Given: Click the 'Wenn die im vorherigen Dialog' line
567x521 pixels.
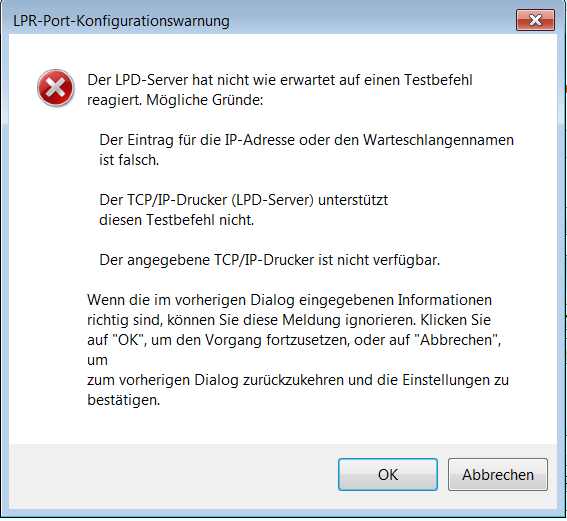Looking at the screenshot, I should [290, 300].
